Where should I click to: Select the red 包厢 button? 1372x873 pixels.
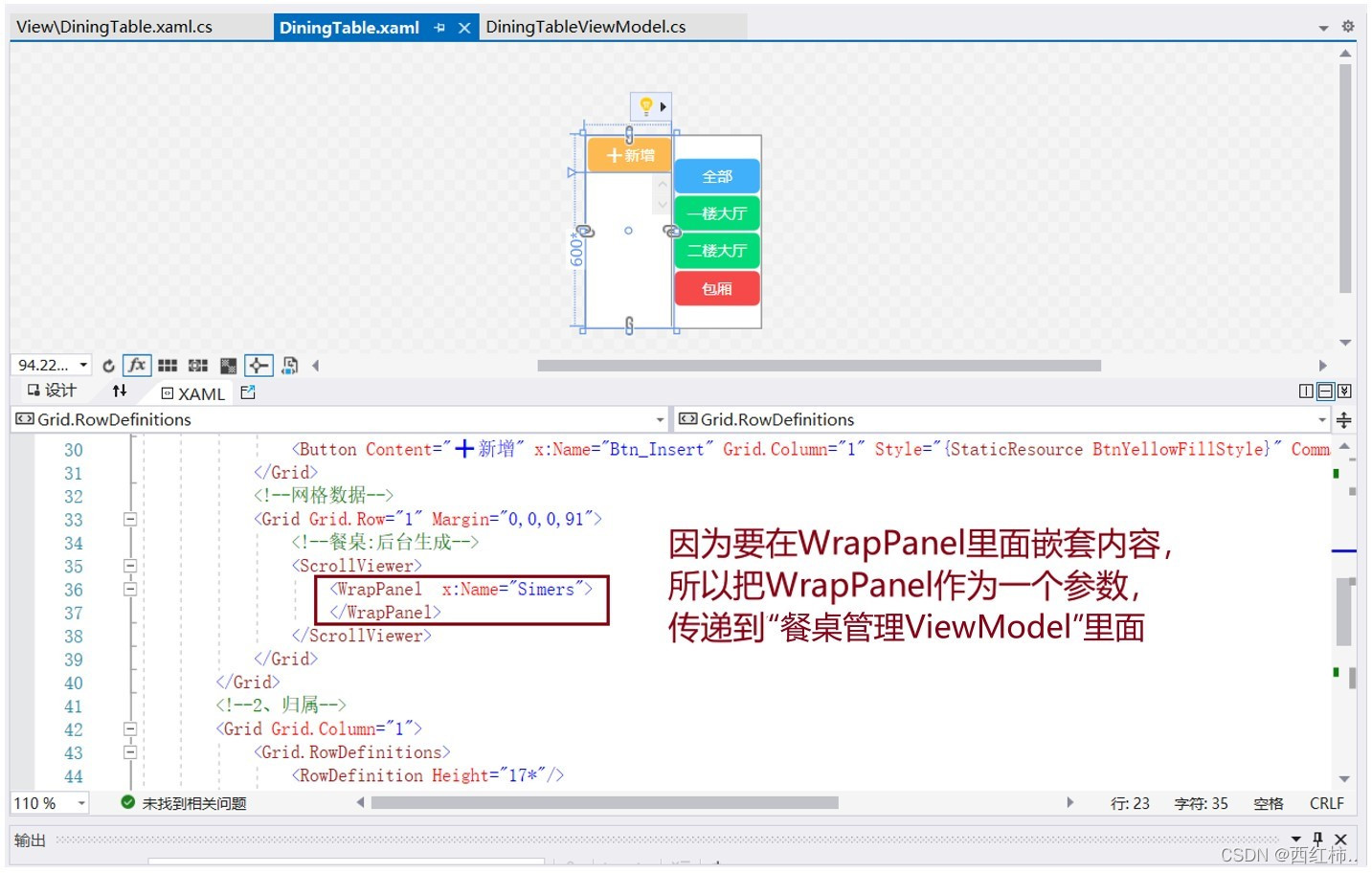click(x=717, y=288)
